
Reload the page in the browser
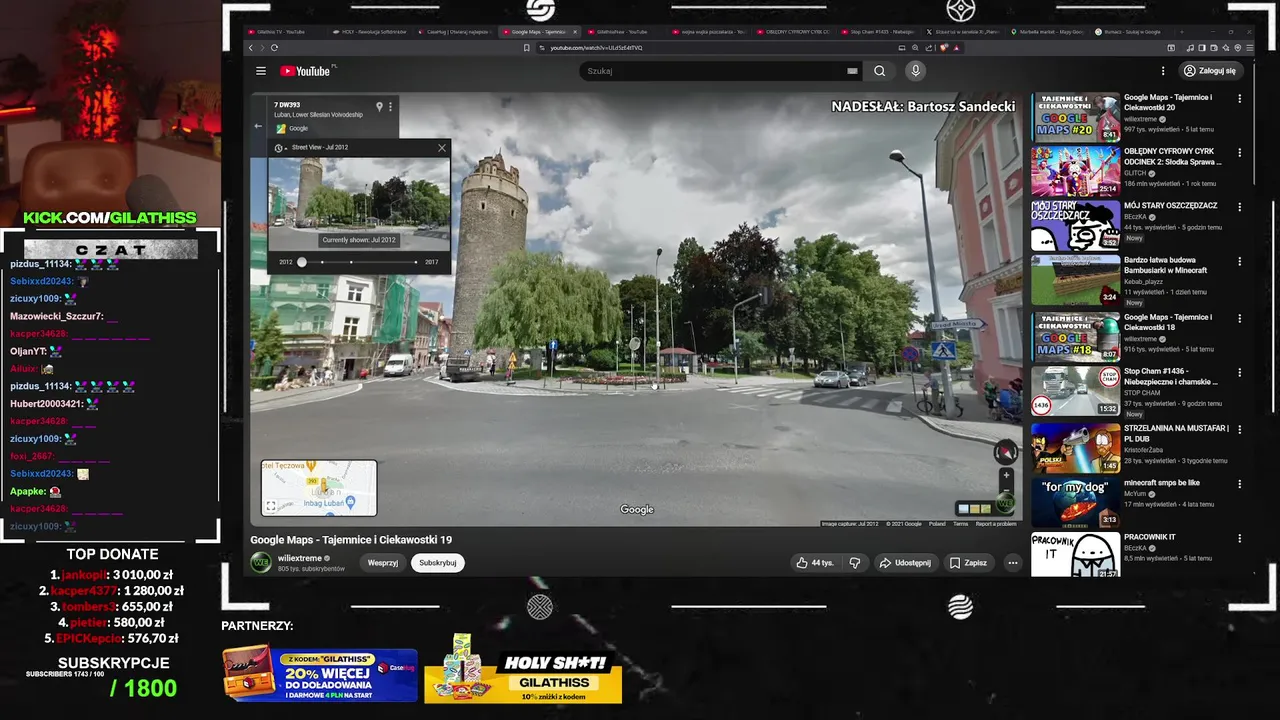274,47
